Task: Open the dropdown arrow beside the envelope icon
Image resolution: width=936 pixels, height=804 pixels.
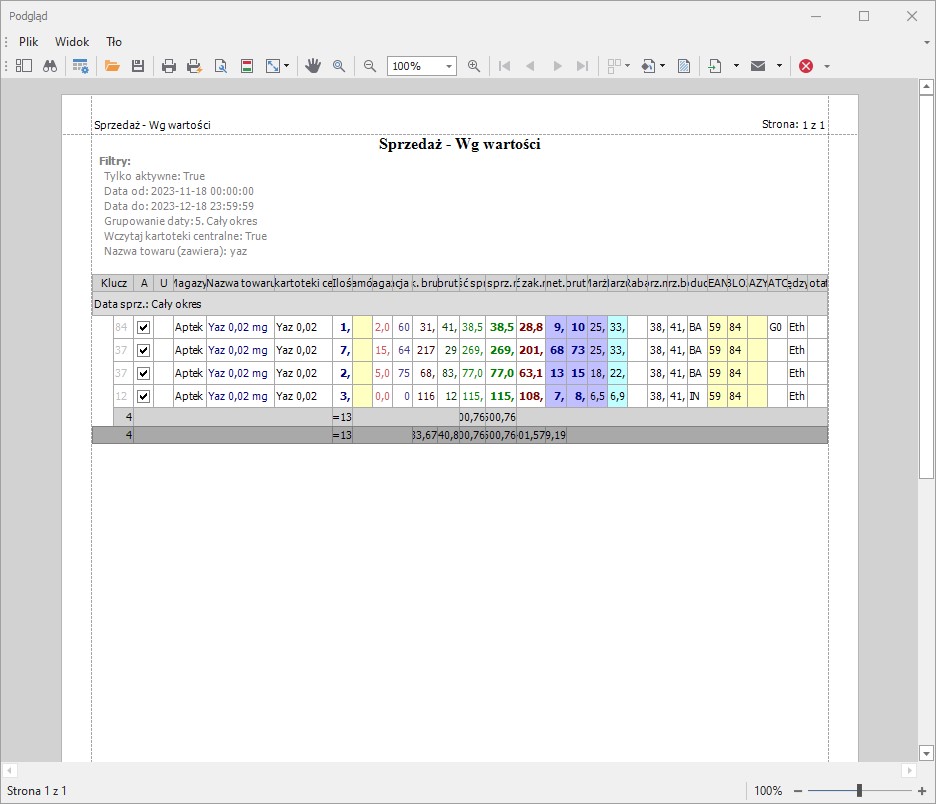Action: tap(779, 66)
